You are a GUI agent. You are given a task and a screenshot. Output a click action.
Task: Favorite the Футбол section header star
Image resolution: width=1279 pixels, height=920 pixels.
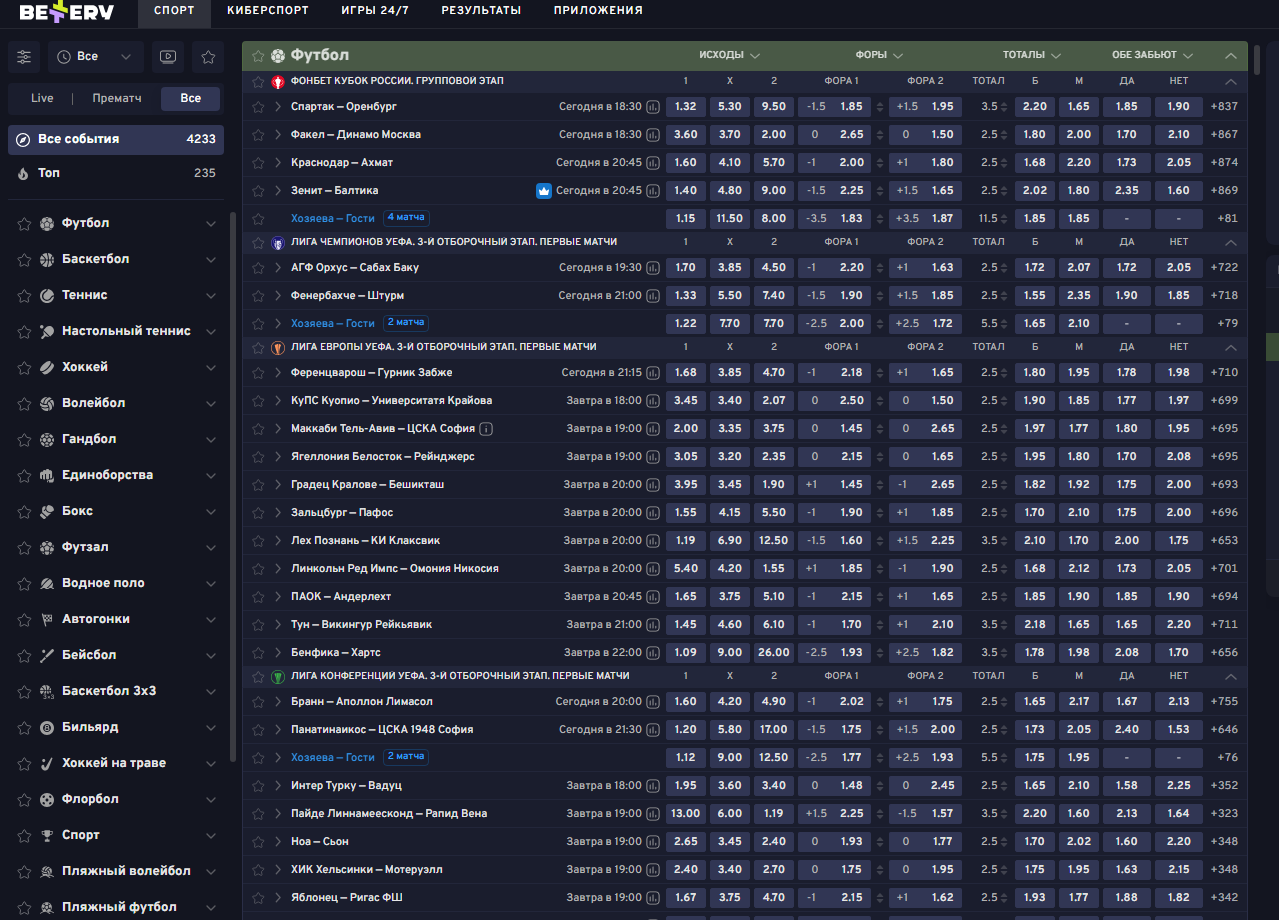tap(258, 56)
